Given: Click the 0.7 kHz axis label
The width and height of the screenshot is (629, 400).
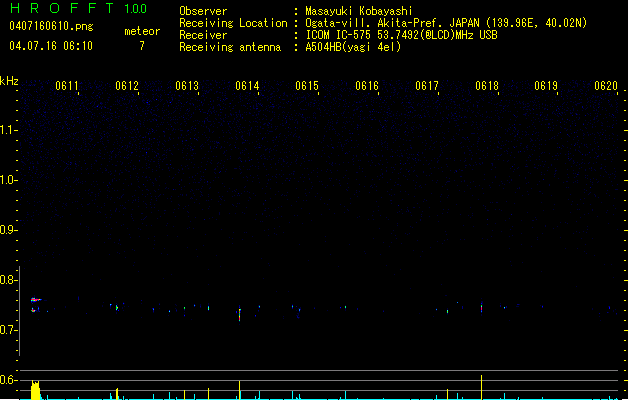Looking at the screenshot, I should pos(9,330).
